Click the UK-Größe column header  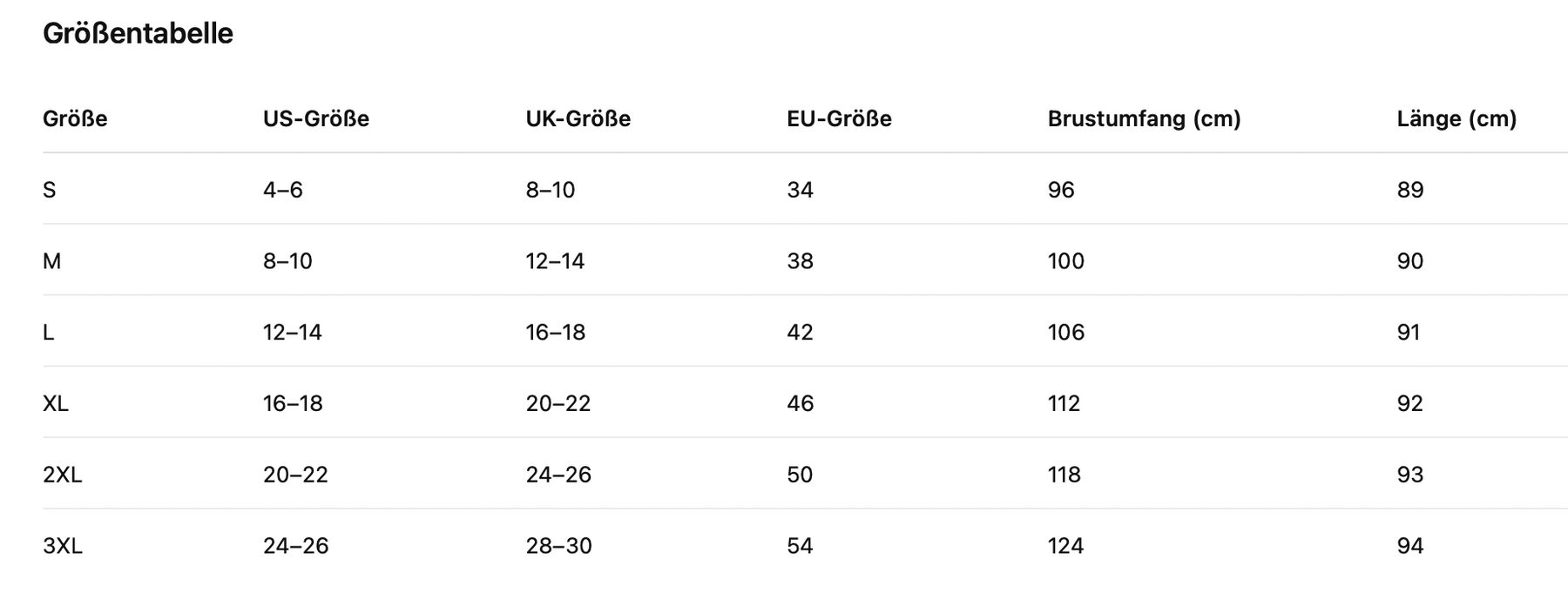coord(578,118)
